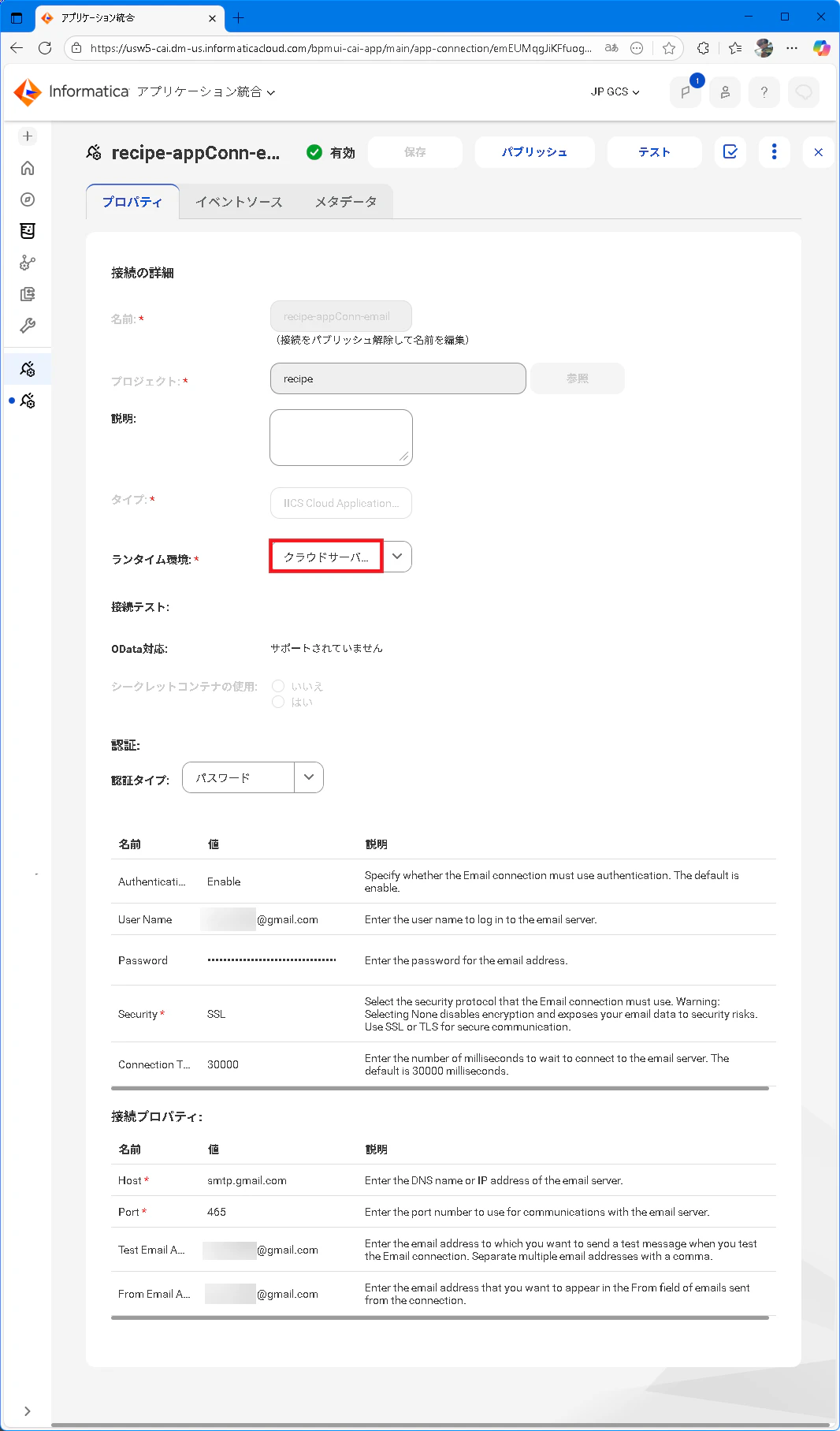Reload the browser page
This screenshot has height=1431, width=840.
tap(45, 48)
